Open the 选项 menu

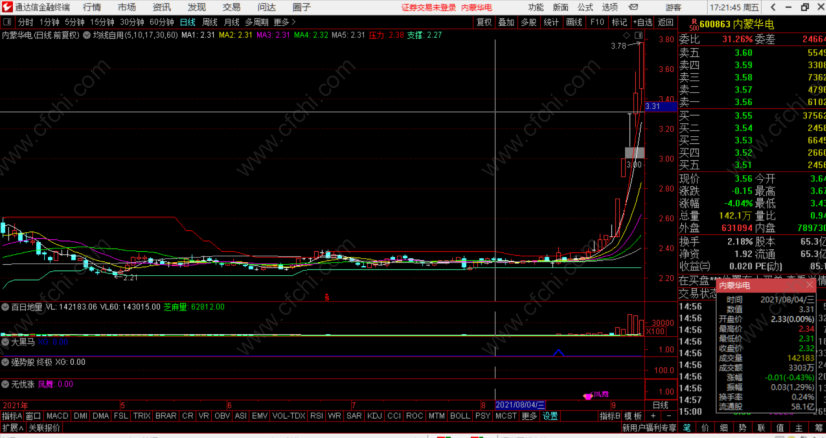coord(610,7)
